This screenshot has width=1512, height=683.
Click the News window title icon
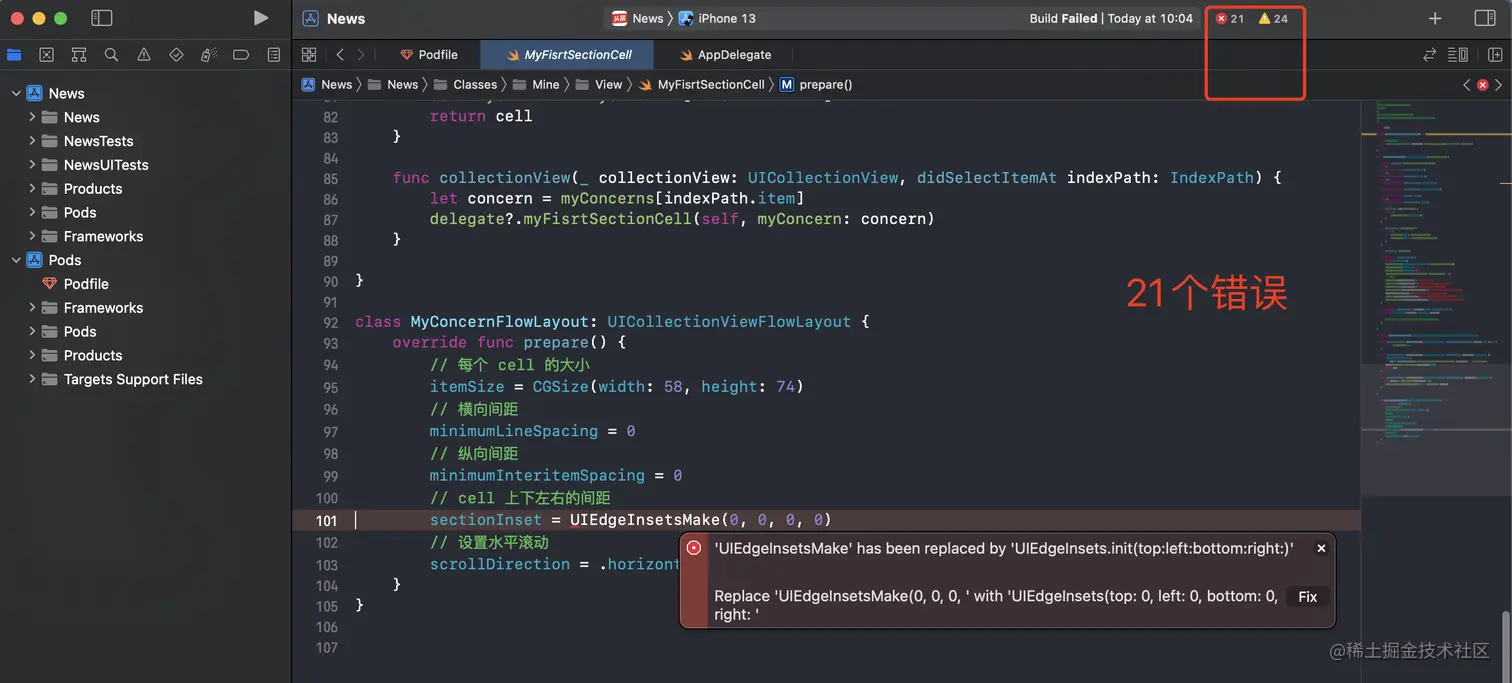311,18
